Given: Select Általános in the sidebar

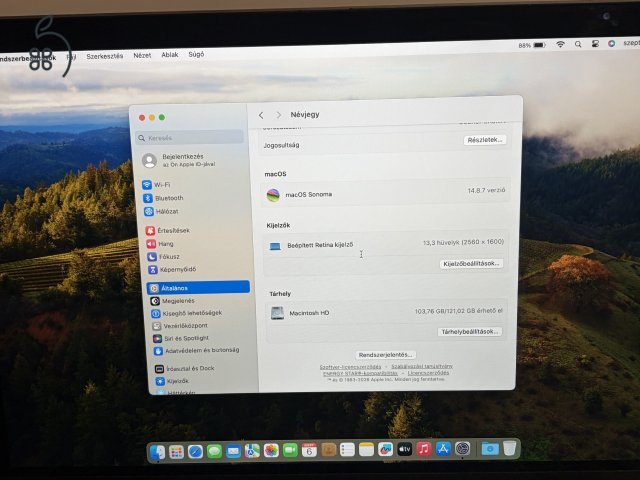Looking at the screenshot, I should click(198, 287).
